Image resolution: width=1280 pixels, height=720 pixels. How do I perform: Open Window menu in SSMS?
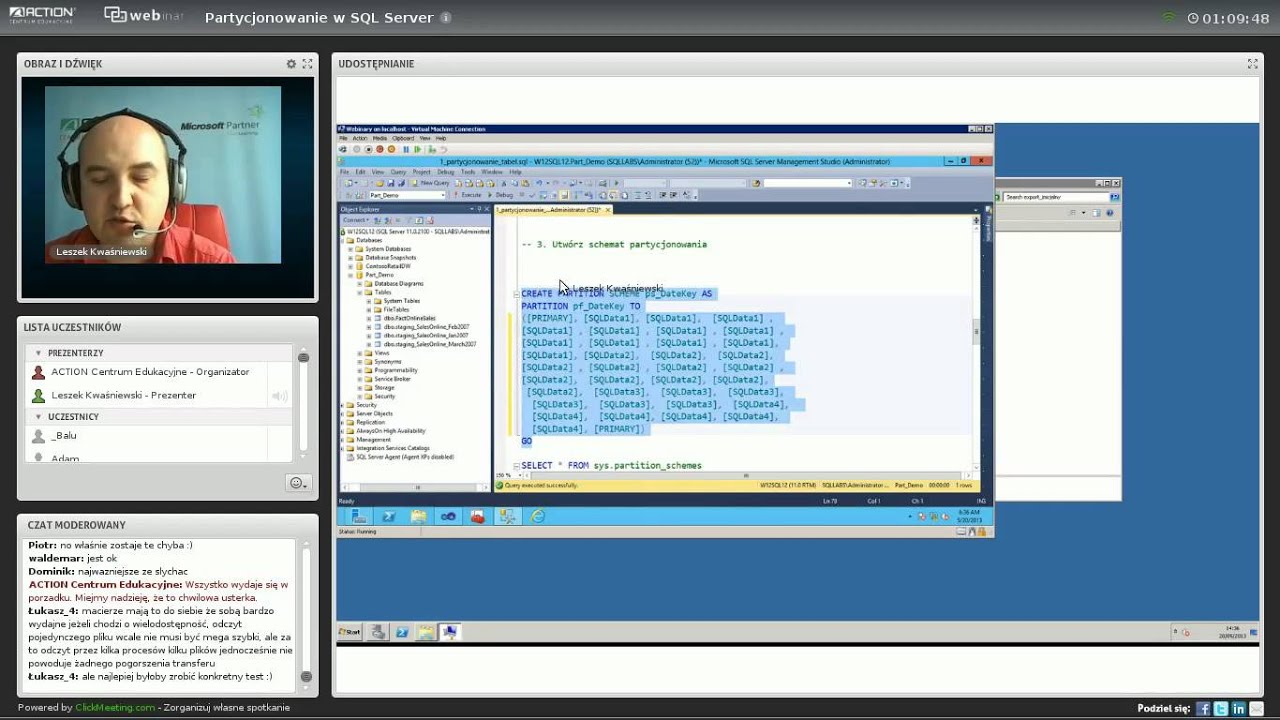492,172
